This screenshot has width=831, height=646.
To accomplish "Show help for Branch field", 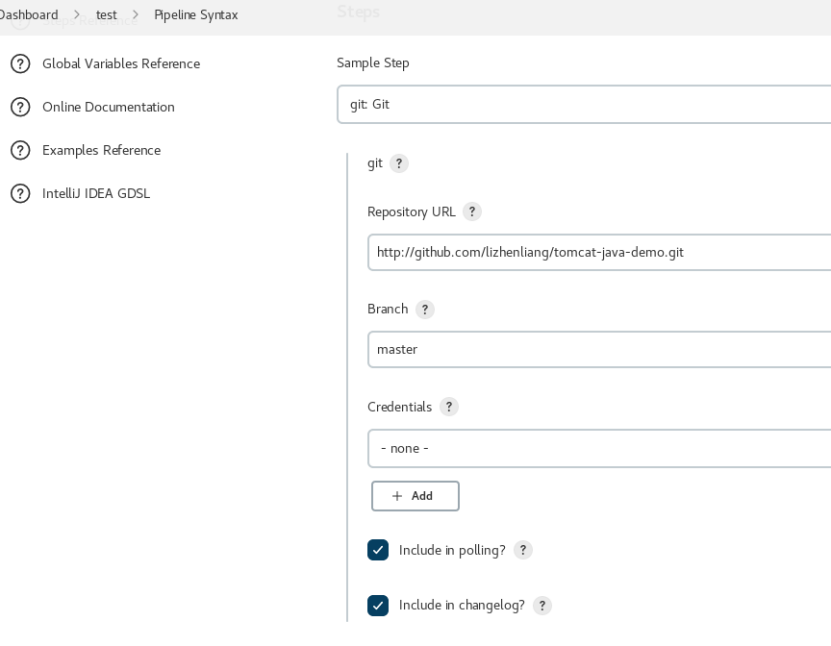I will (425, 310).
